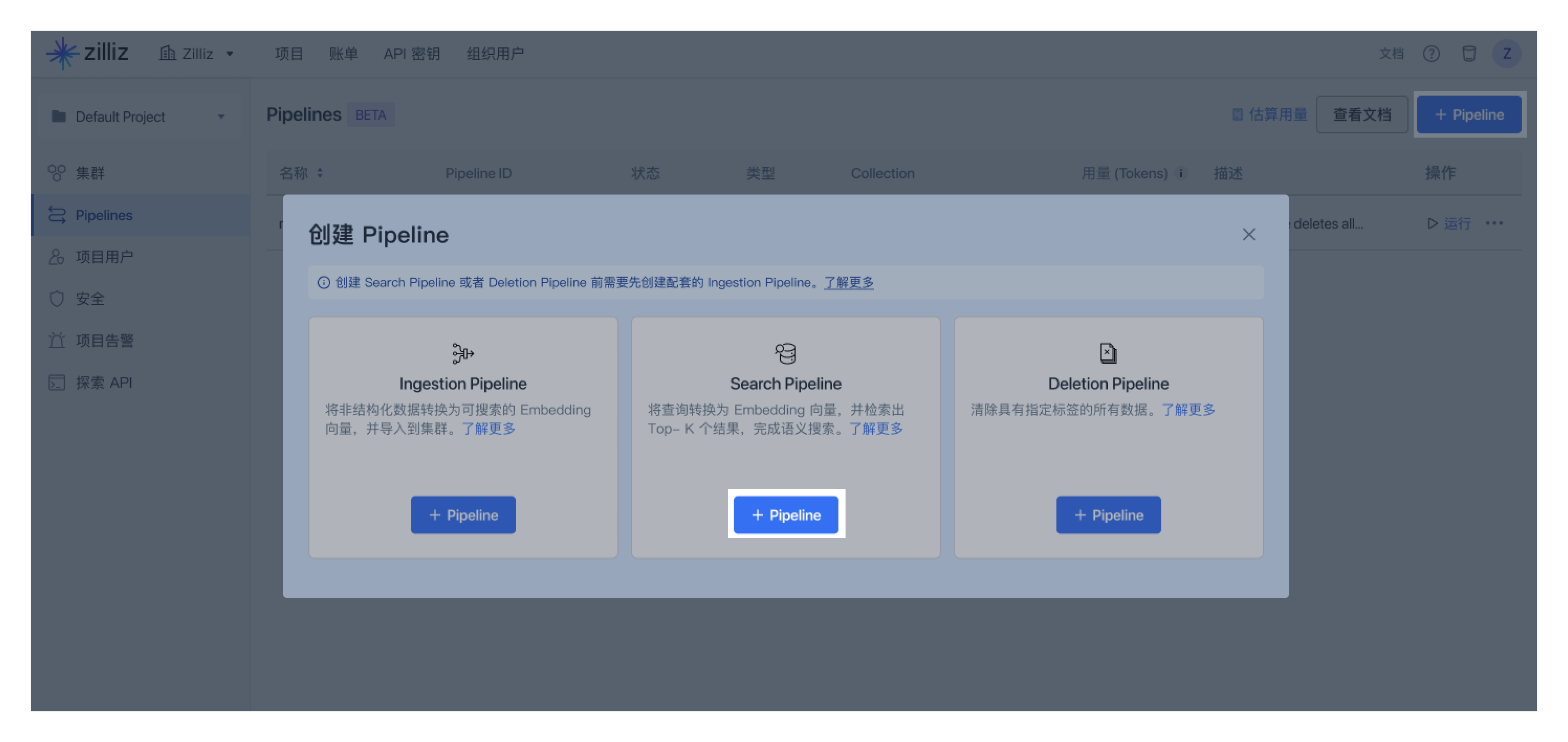Click 运行 on the pipeline row

coord(1449,223)
